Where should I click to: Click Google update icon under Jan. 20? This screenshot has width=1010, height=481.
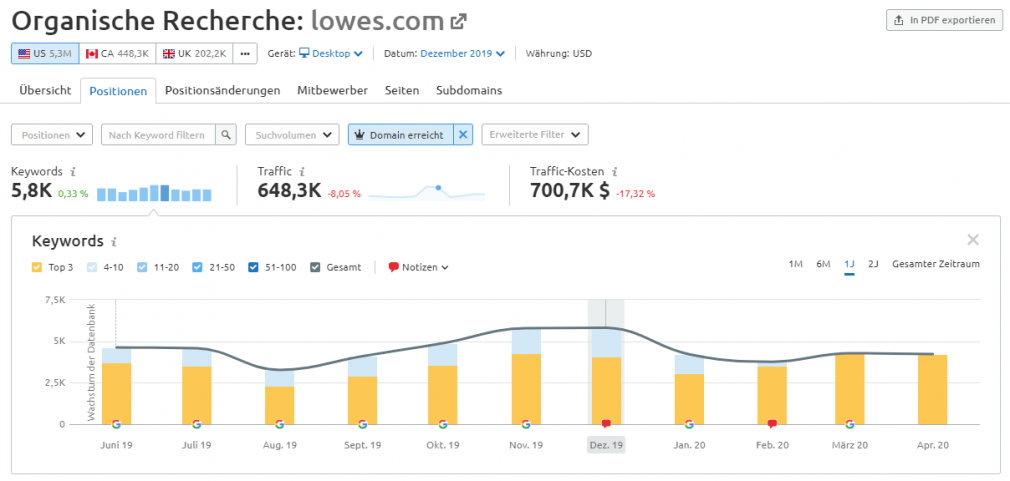tap(689, 424)
